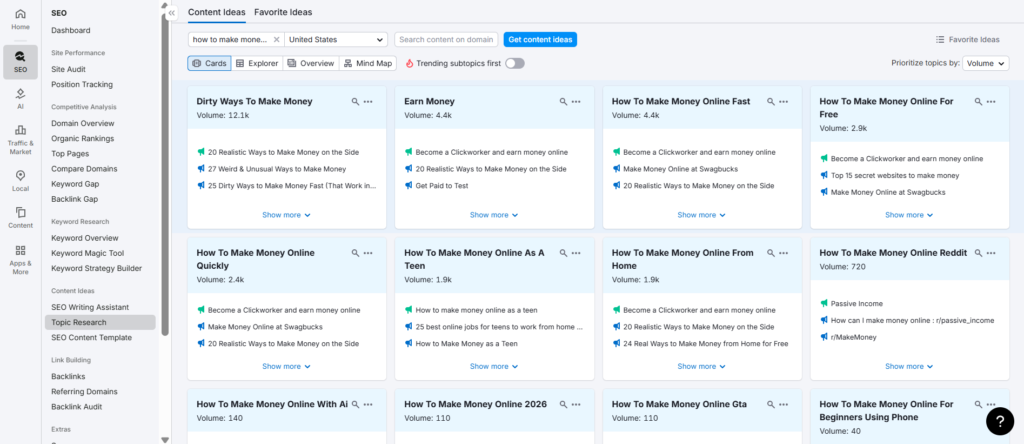Open Site Audit in sidebar
This screenshot has width=1024, height=444.
(x=69, y=69)
